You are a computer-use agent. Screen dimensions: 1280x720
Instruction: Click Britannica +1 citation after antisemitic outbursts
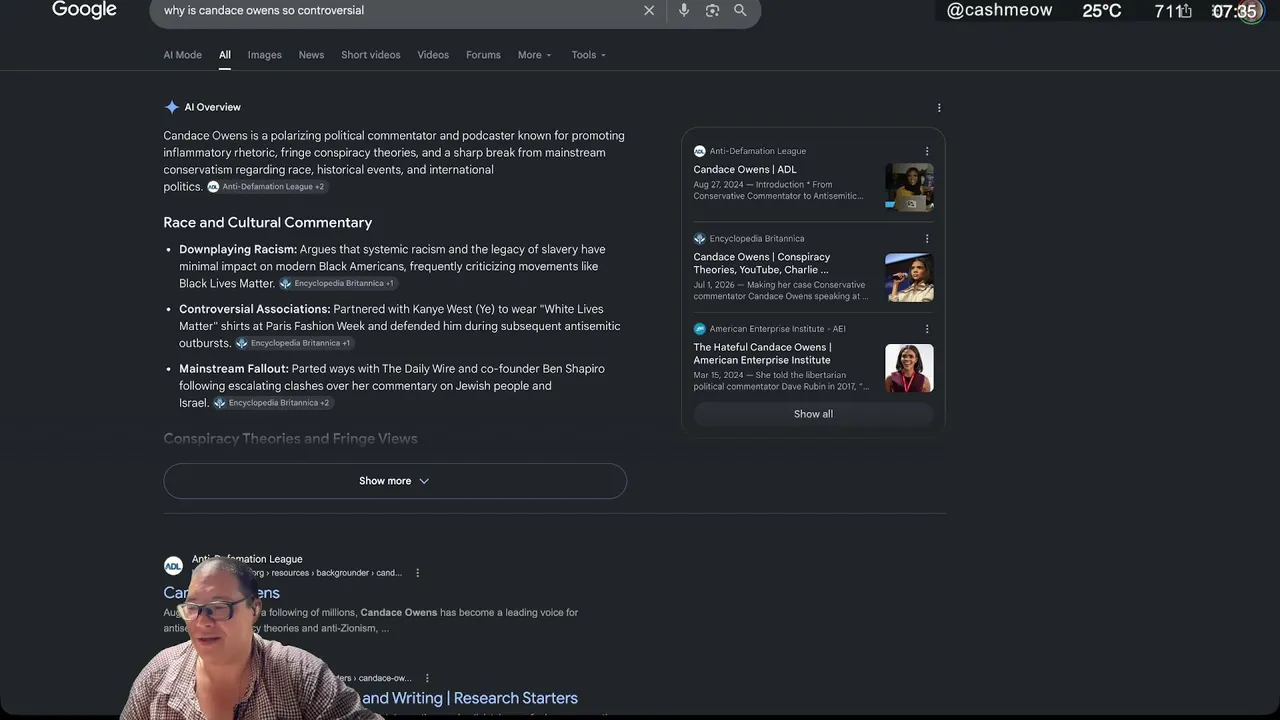tap(294, 344)
